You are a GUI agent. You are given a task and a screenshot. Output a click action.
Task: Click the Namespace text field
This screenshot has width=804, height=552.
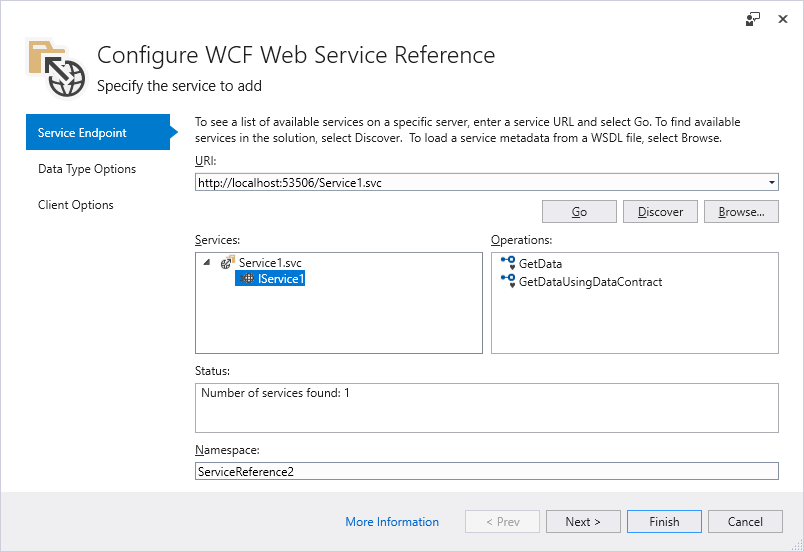tap(486, 471)
